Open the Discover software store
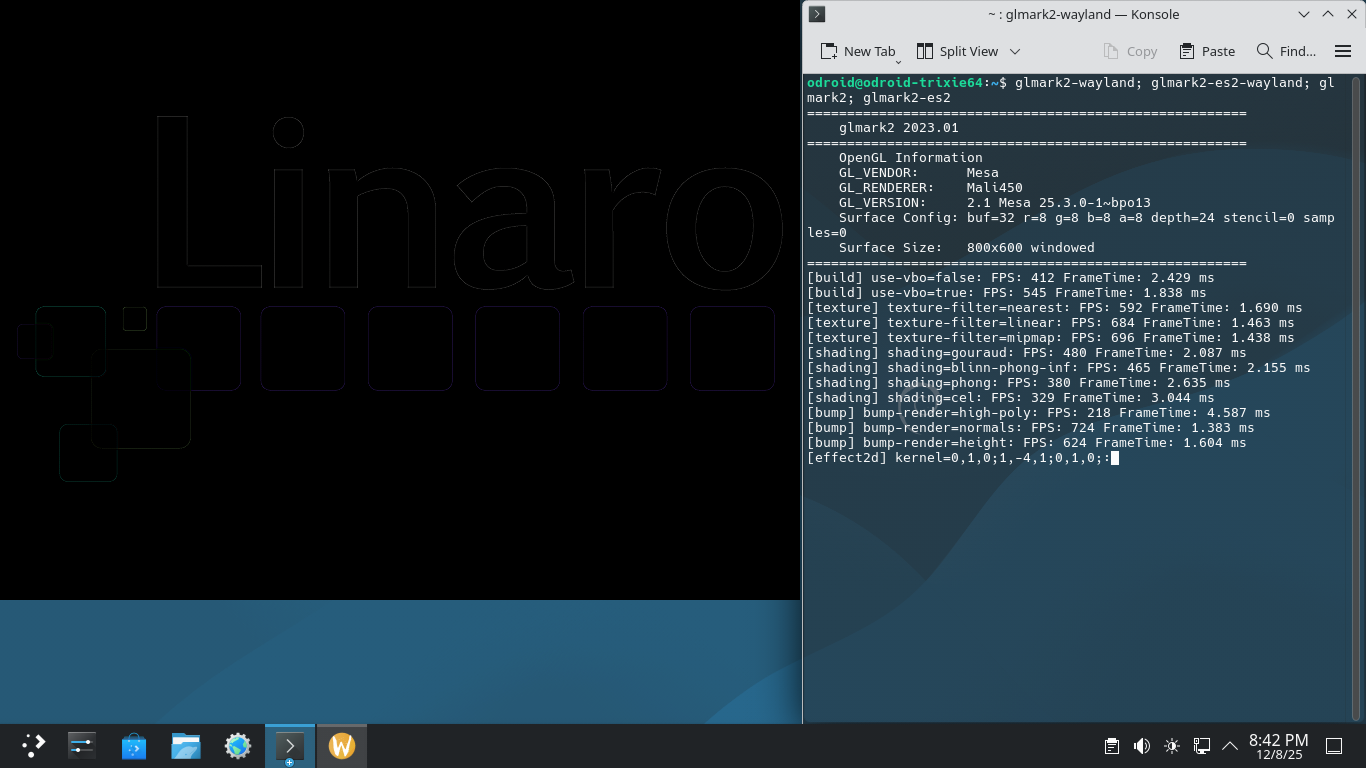The height and width of the screenshot is (768, 1366). point(134,746)
